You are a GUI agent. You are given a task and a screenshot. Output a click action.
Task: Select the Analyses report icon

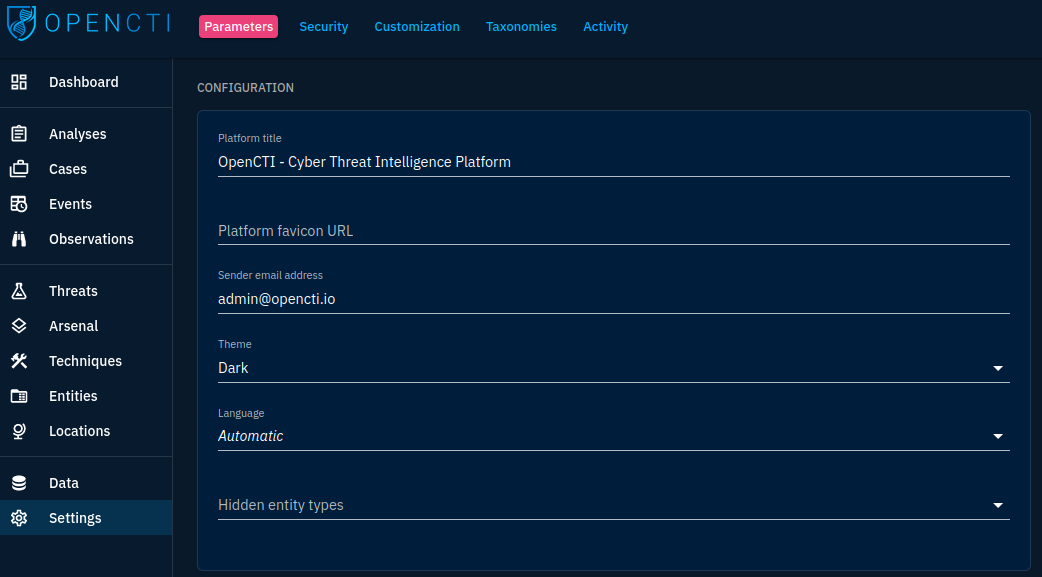point(18,133)
